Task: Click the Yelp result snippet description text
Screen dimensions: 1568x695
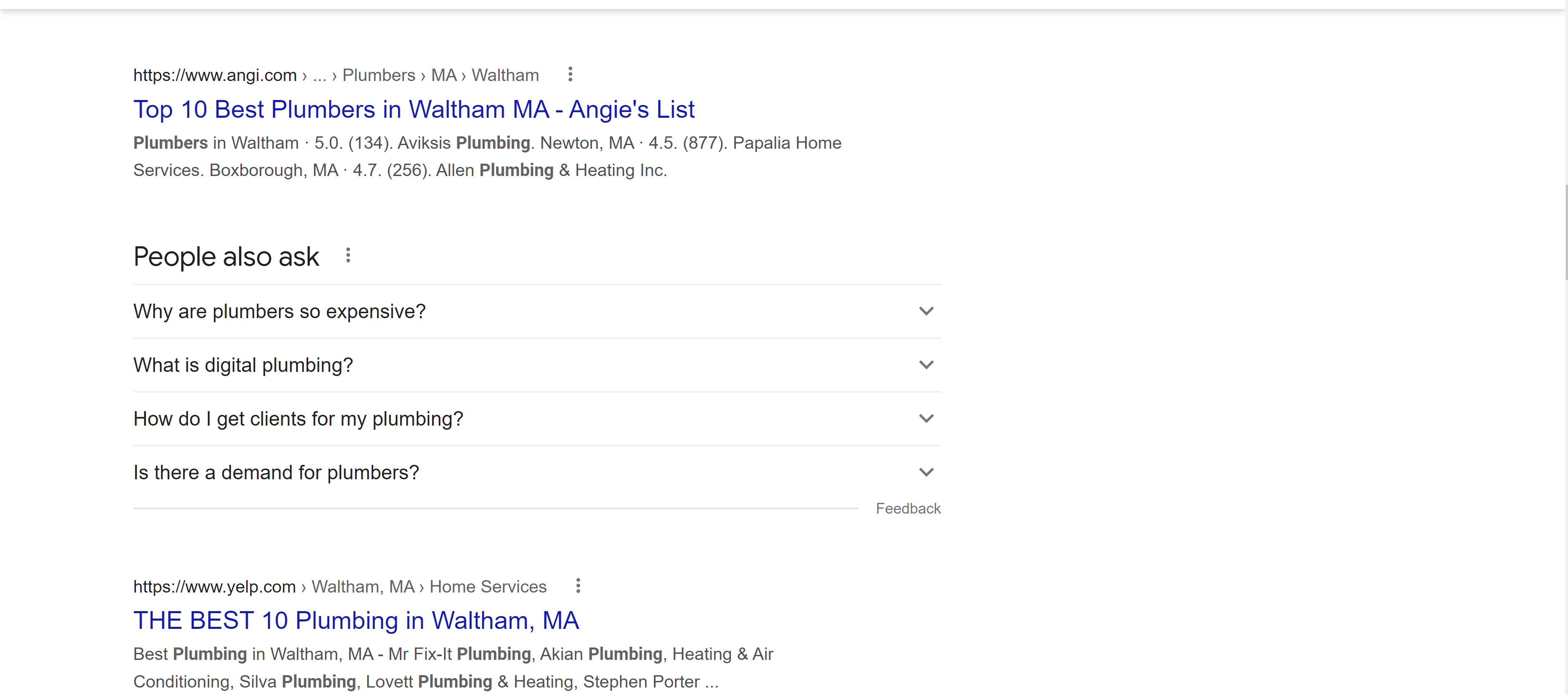Action: click(x=454, y=668)
